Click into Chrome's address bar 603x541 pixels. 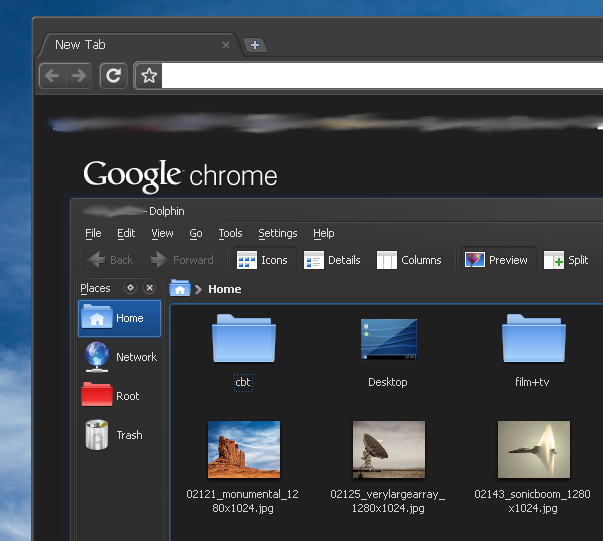pos(382,76)
